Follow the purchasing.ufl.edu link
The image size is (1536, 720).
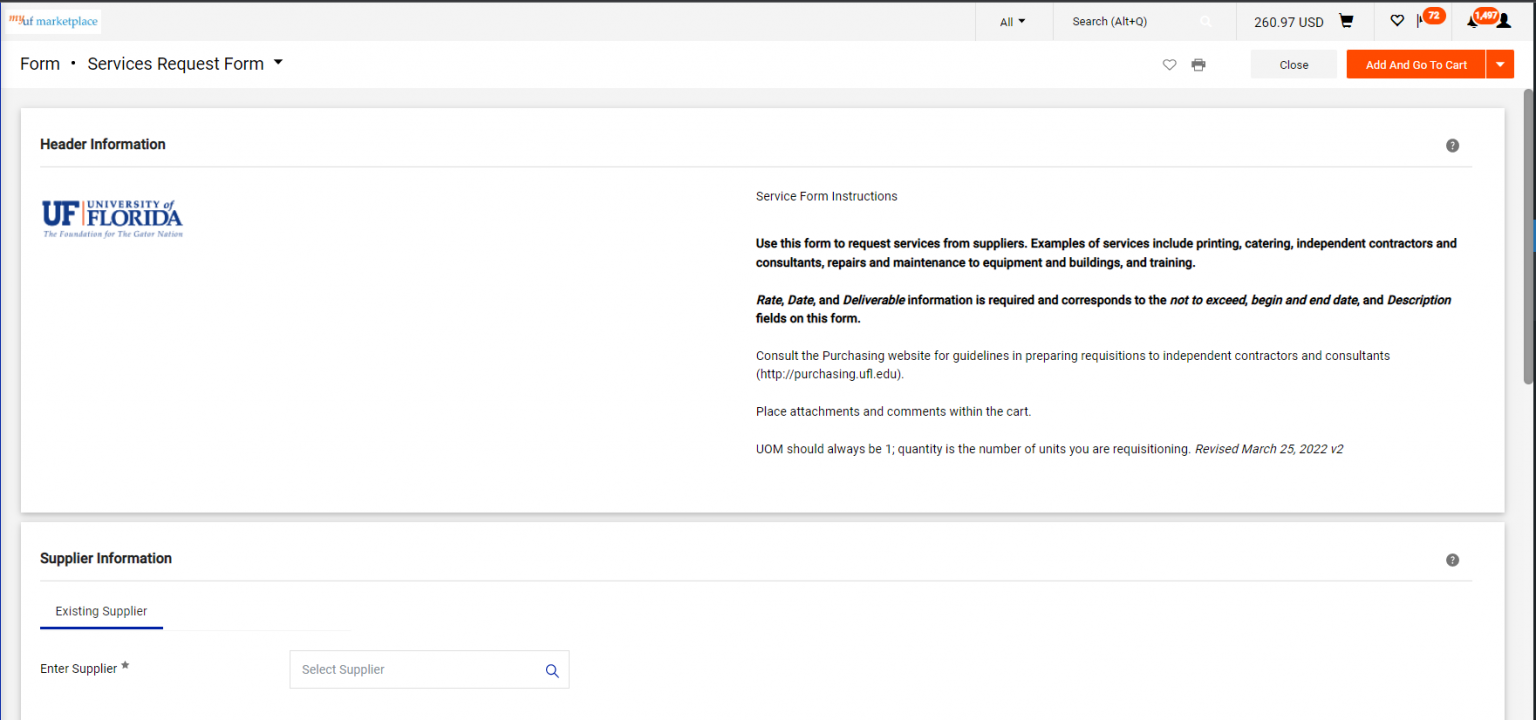[x=828, y=373]
